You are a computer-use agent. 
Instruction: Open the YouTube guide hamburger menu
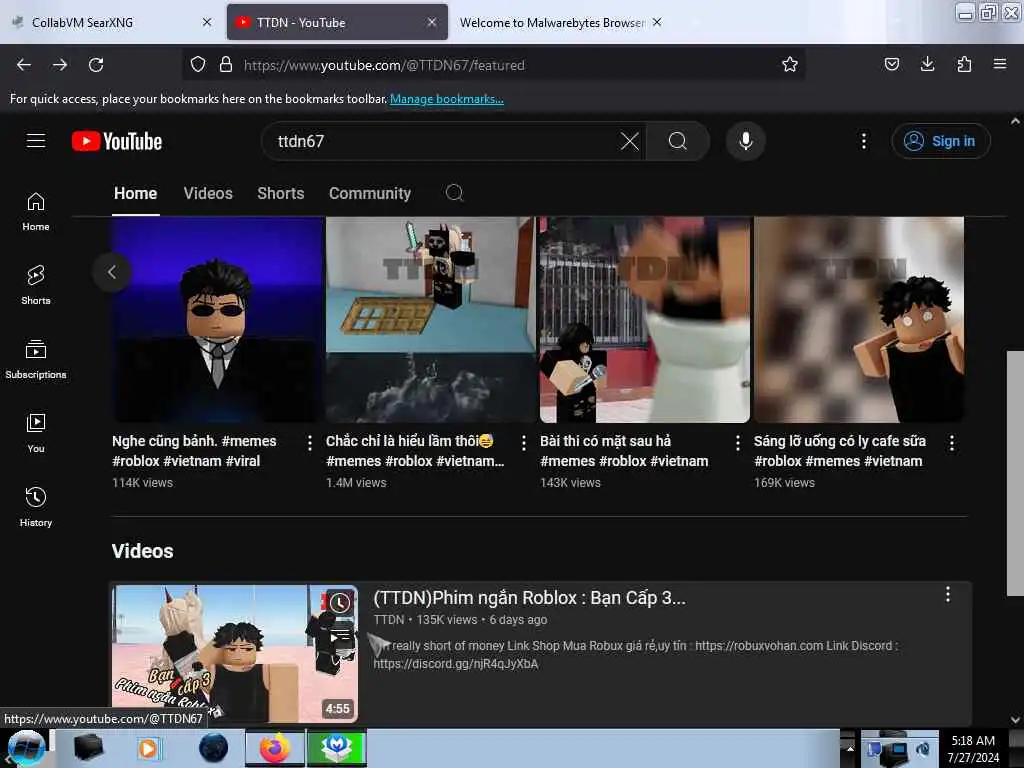[36, 141]
